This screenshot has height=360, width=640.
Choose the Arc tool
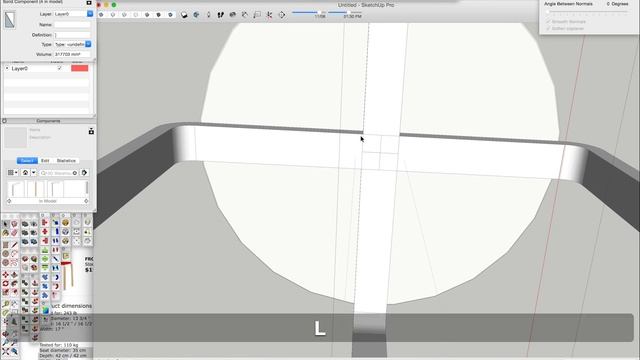point(14,254)
